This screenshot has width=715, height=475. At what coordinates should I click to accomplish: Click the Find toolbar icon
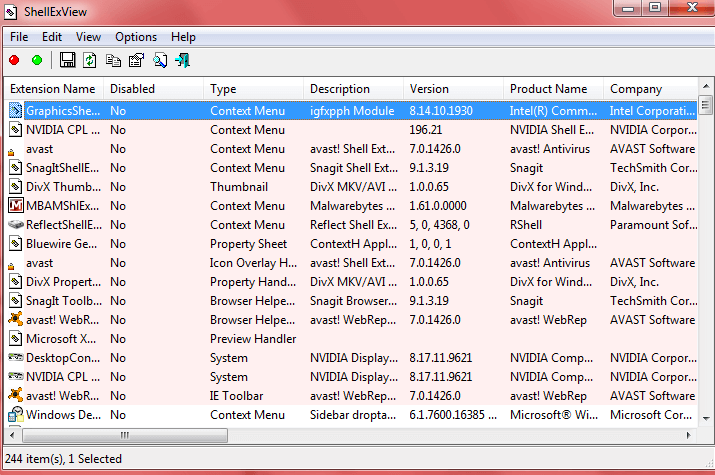[x=160, y=60]
